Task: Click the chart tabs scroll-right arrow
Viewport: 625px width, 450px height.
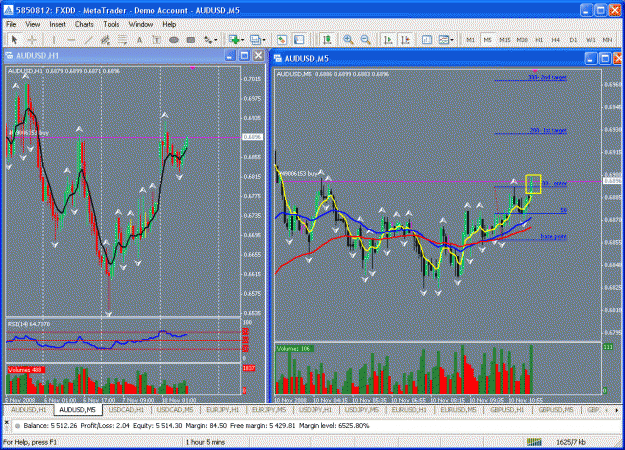Action: pyautogui.click(x=617, y=410)
